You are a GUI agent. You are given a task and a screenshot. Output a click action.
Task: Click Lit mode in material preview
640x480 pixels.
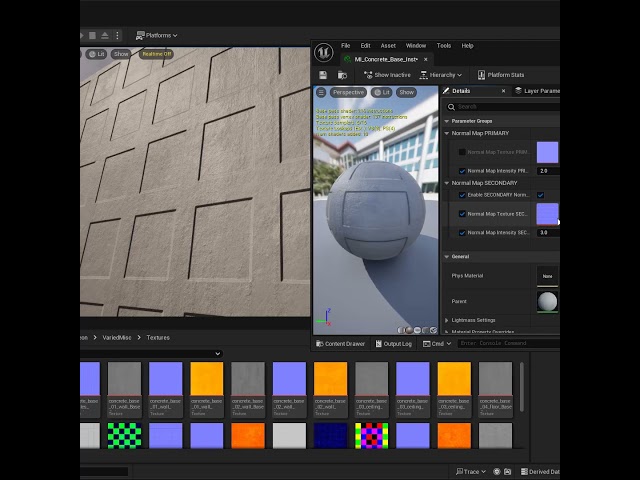pos(382,92)
